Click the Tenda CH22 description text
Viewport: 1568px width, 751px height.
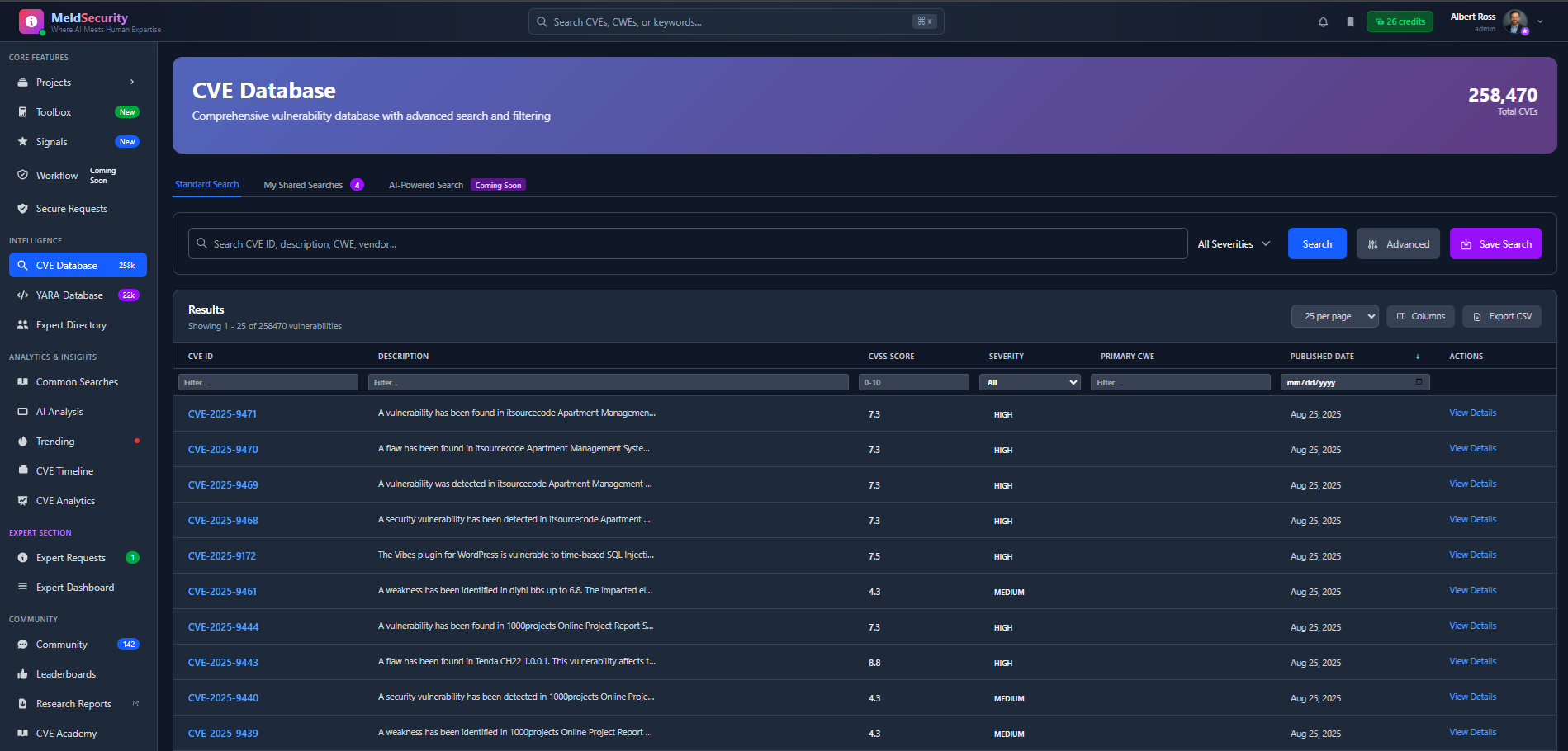(x=517, y=661)
